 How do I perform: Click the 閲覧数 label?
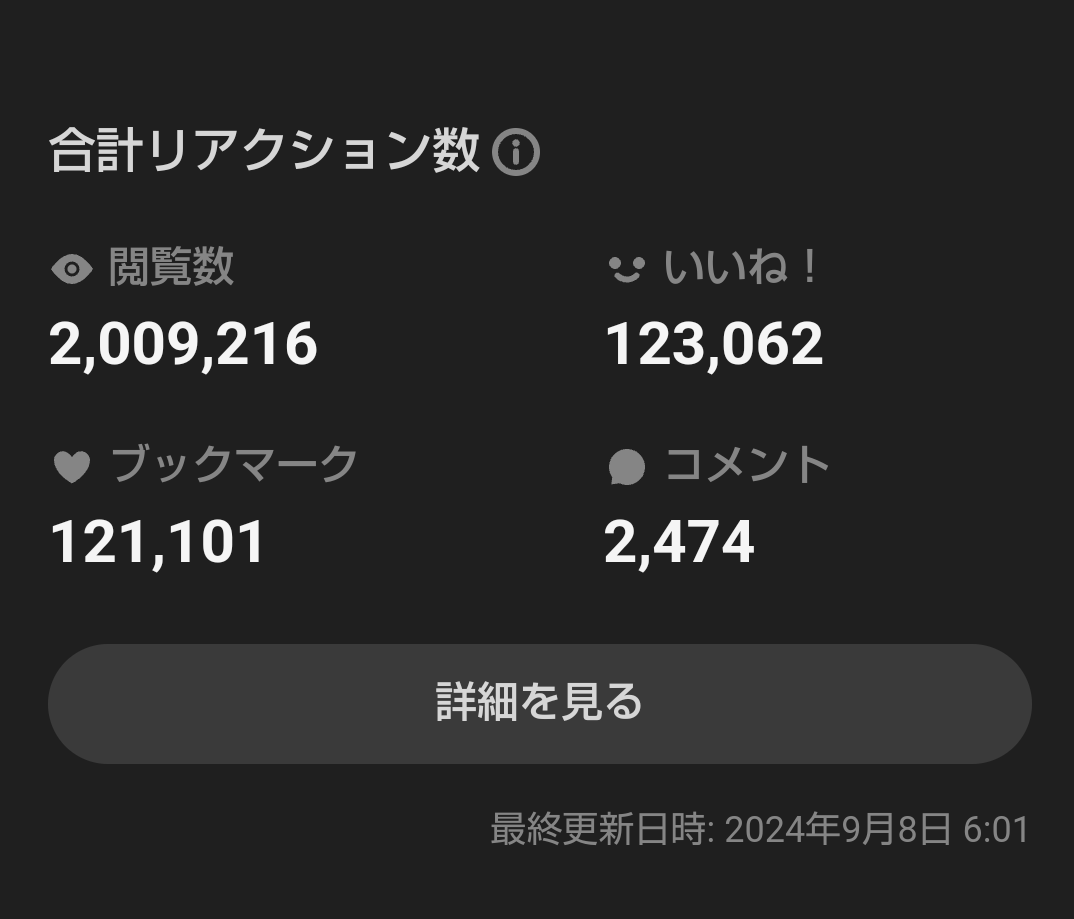pyautogui.click(x=171, y=268)
